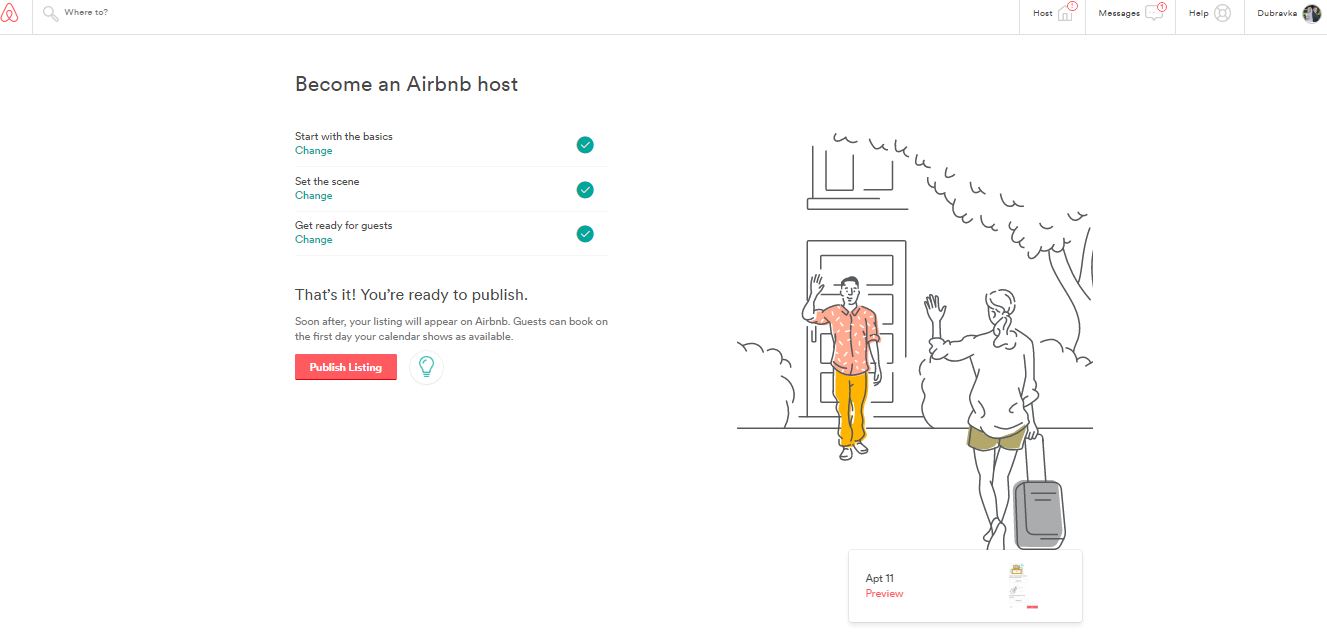The image size is (1327, 632).
Task: Click the search magnifier icon
Action: point(50,13)
